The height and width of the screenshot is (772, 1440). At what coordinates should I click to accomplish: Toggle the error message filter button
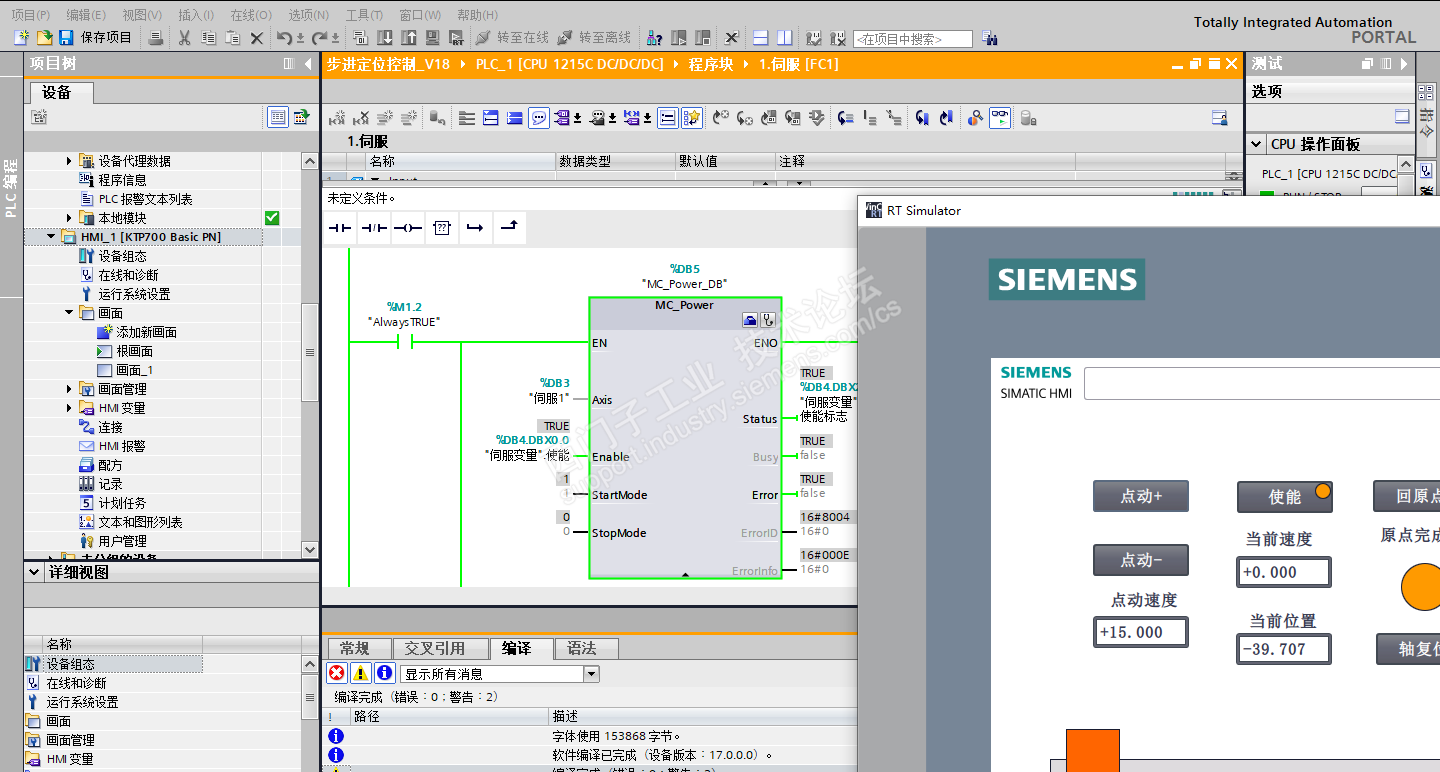[337, 674]
